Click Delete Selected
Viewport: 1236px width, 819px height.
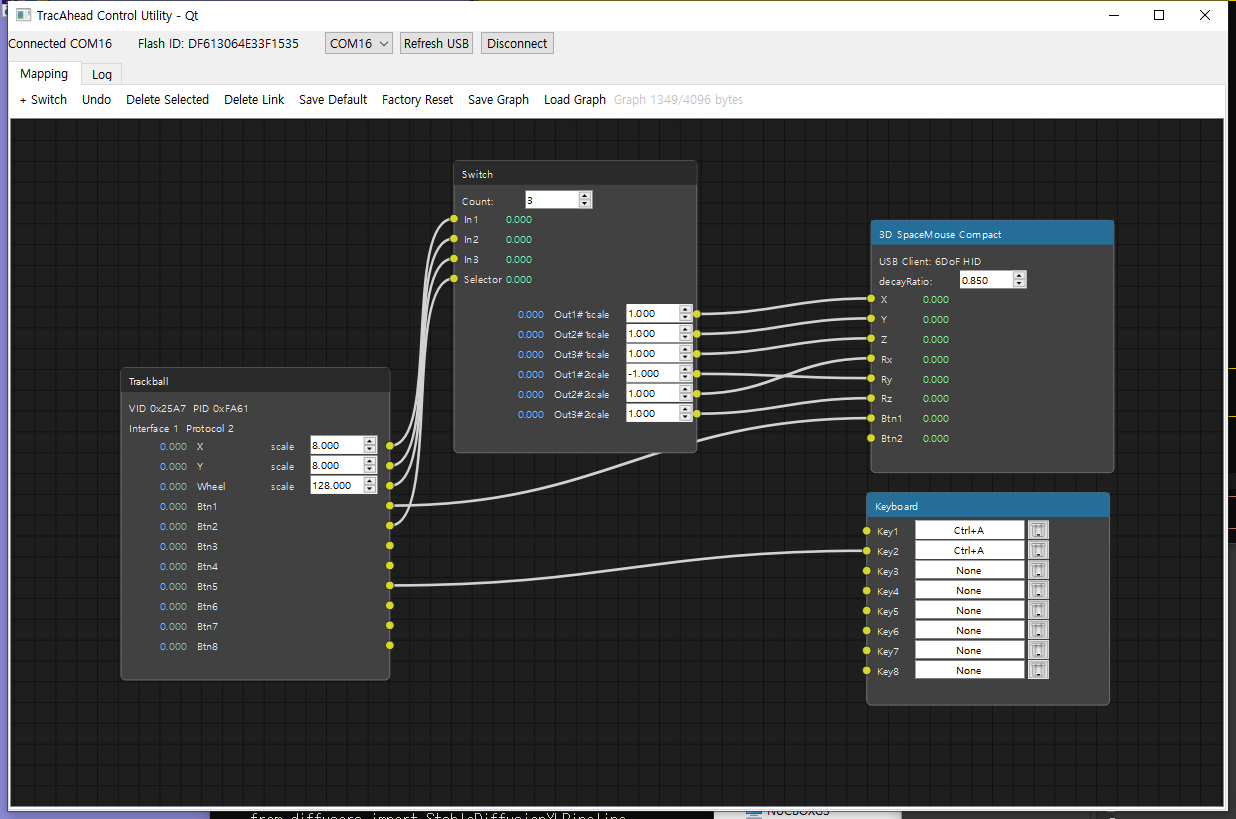pyautogui.click(x=167, y=99)
